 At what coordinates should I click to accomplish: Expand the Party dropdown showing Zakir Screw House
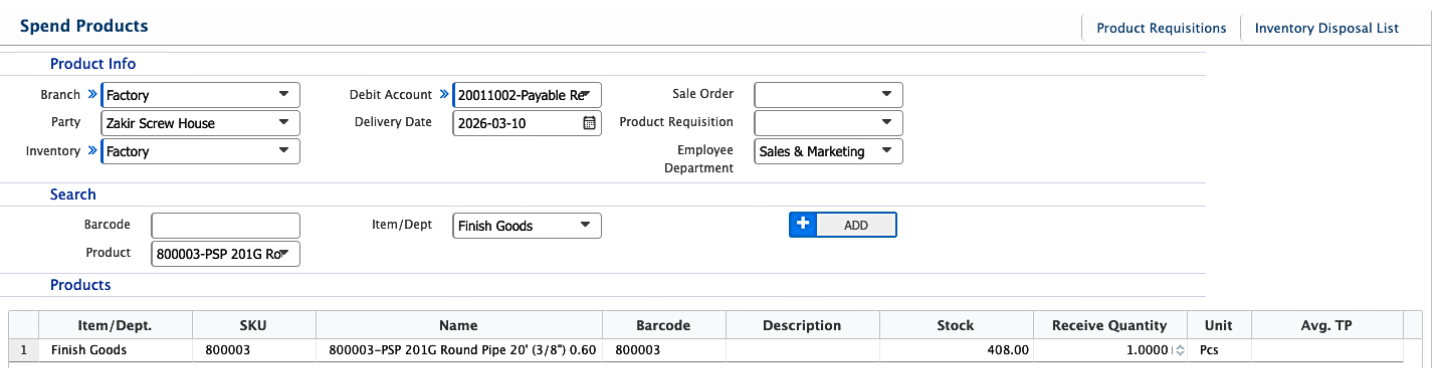(x=201, y=123)
